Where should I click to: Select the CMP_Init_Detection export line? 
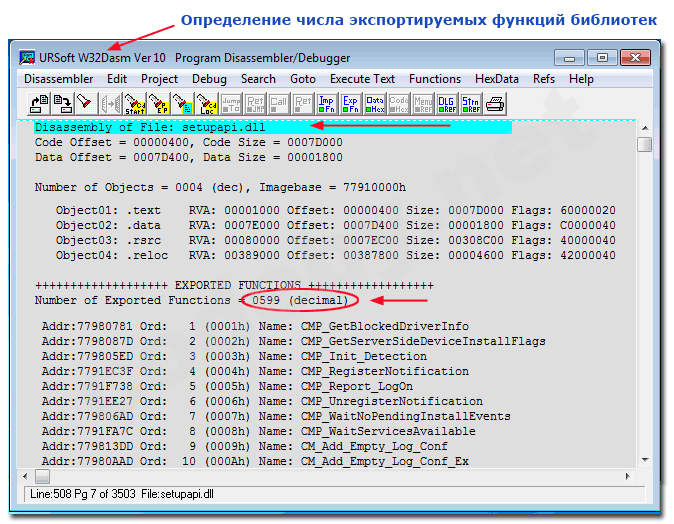click(x=234, y=356)
